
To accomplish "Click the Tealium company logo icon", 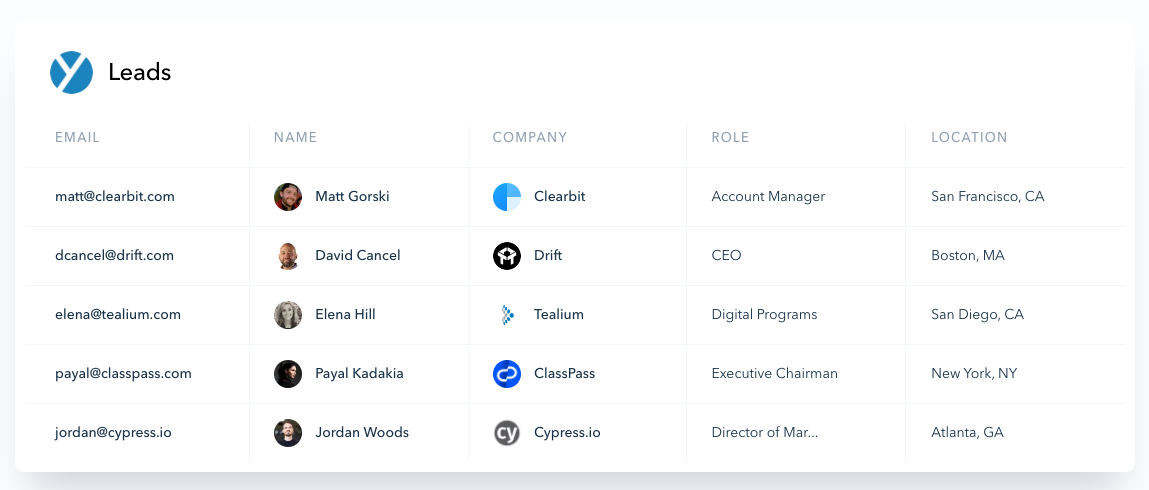I will (x=507, y=315).
